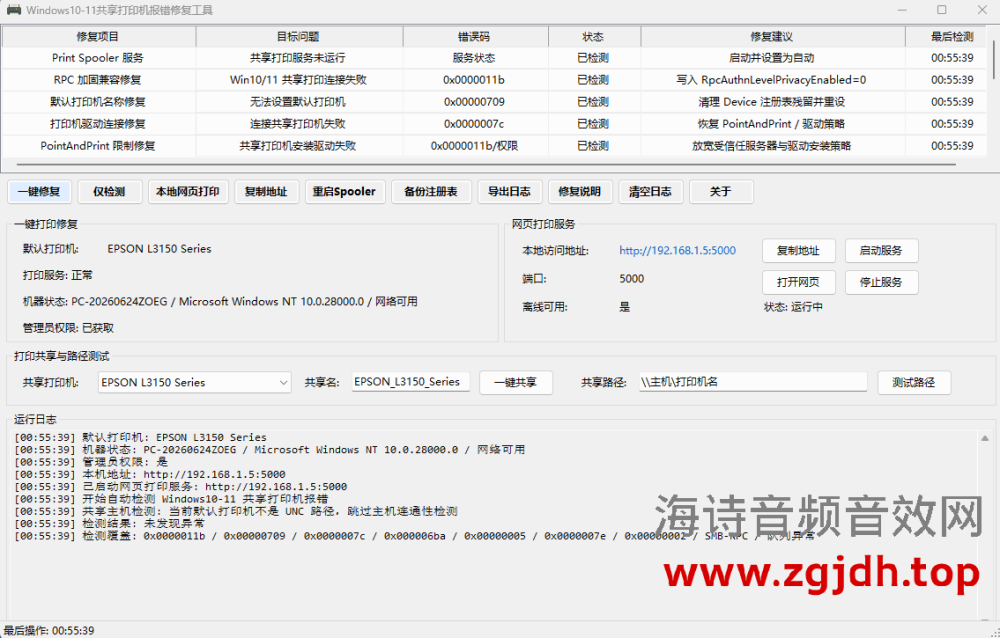This screenshot has width=1000, height=638.
Task: Click 一键共享 button
Action: (x=515, y=382)
